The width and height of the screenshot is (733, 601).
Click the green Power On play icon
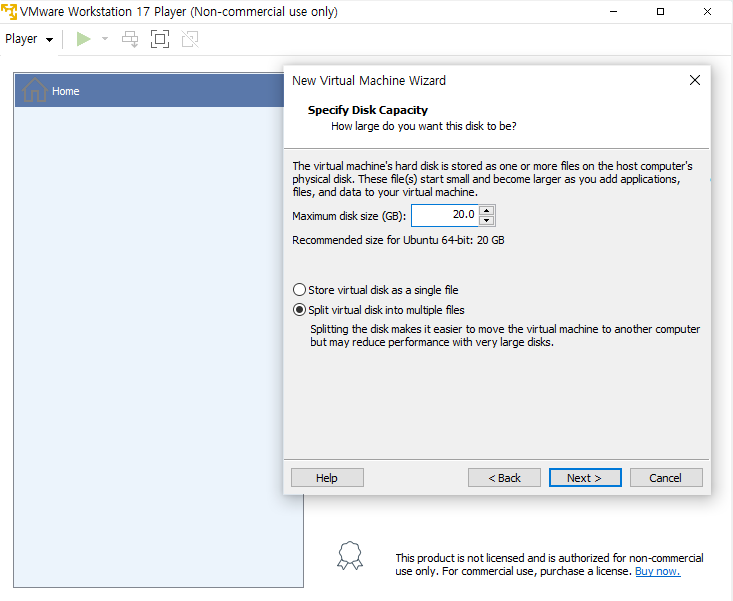(84, 39)
